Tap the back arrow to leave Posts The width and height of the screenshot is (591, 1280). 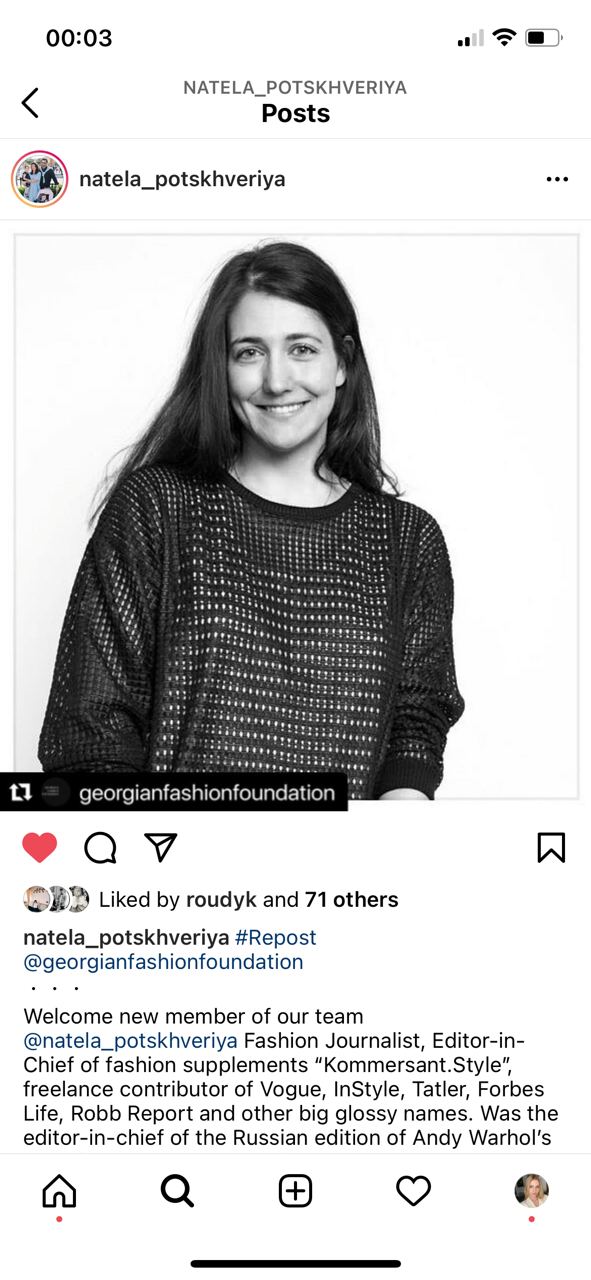[x=31, y=101]
